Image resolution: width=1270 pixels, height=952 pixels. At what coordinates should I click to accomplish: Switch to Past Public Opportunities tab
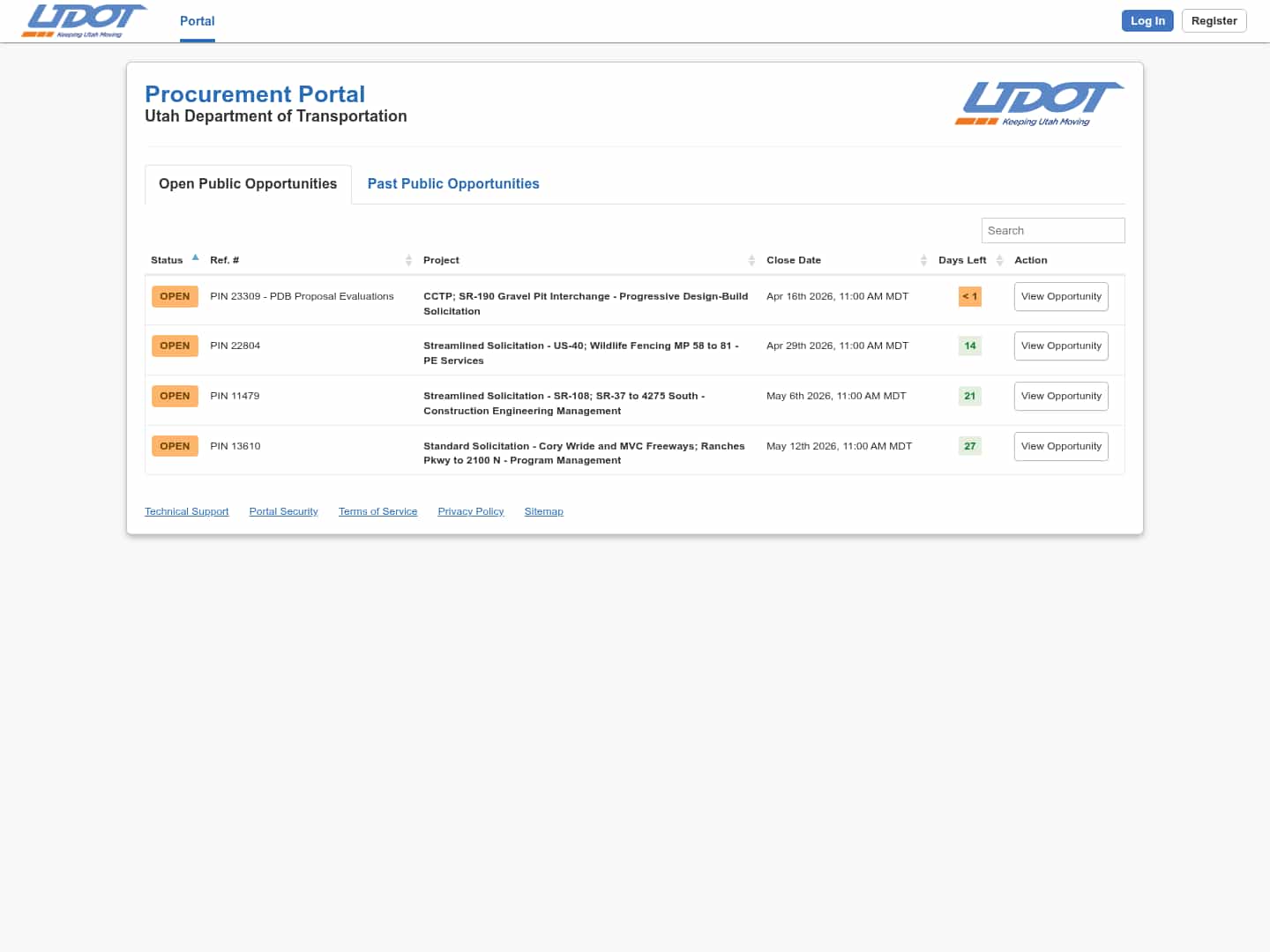click(x=453, y=184)
